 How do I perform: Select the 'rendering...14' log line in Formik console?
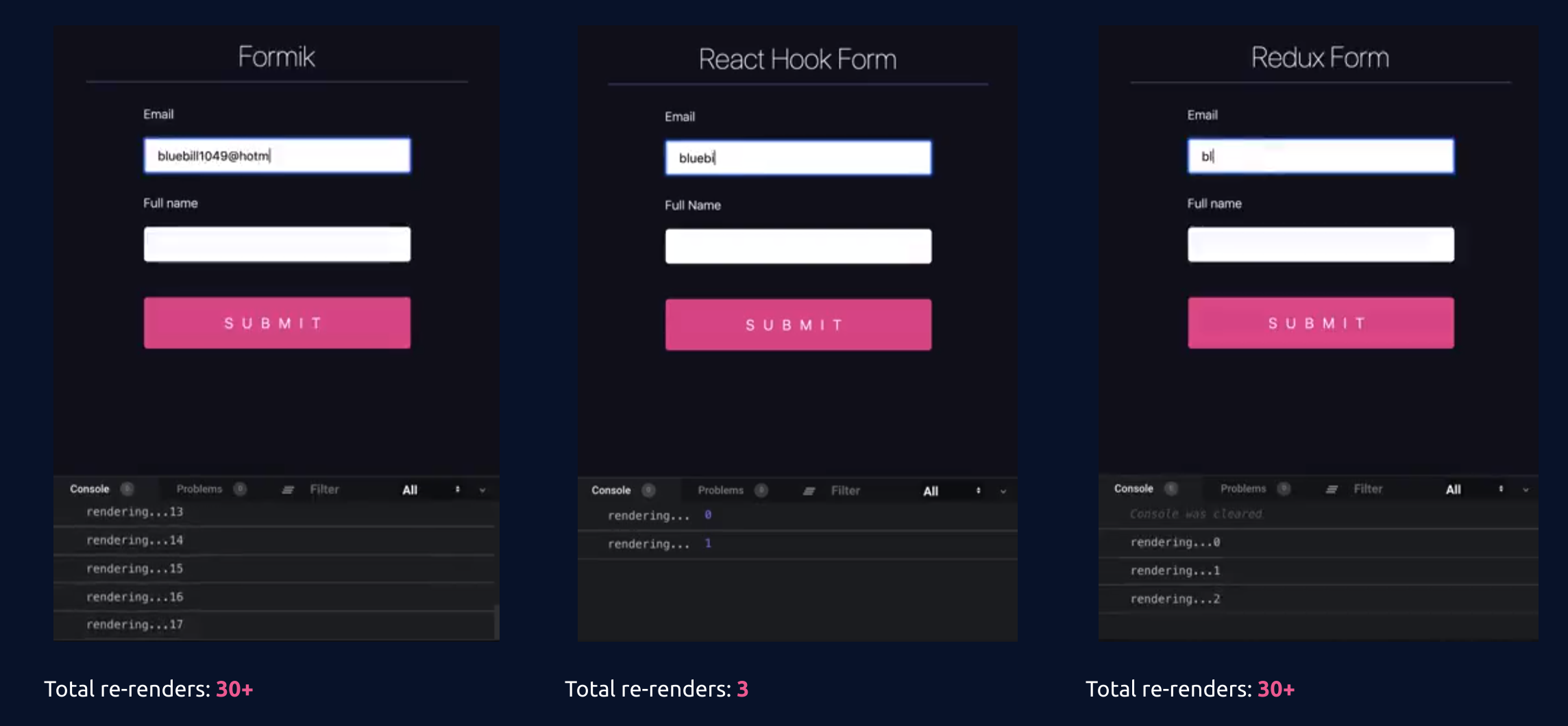click(274, 540)
